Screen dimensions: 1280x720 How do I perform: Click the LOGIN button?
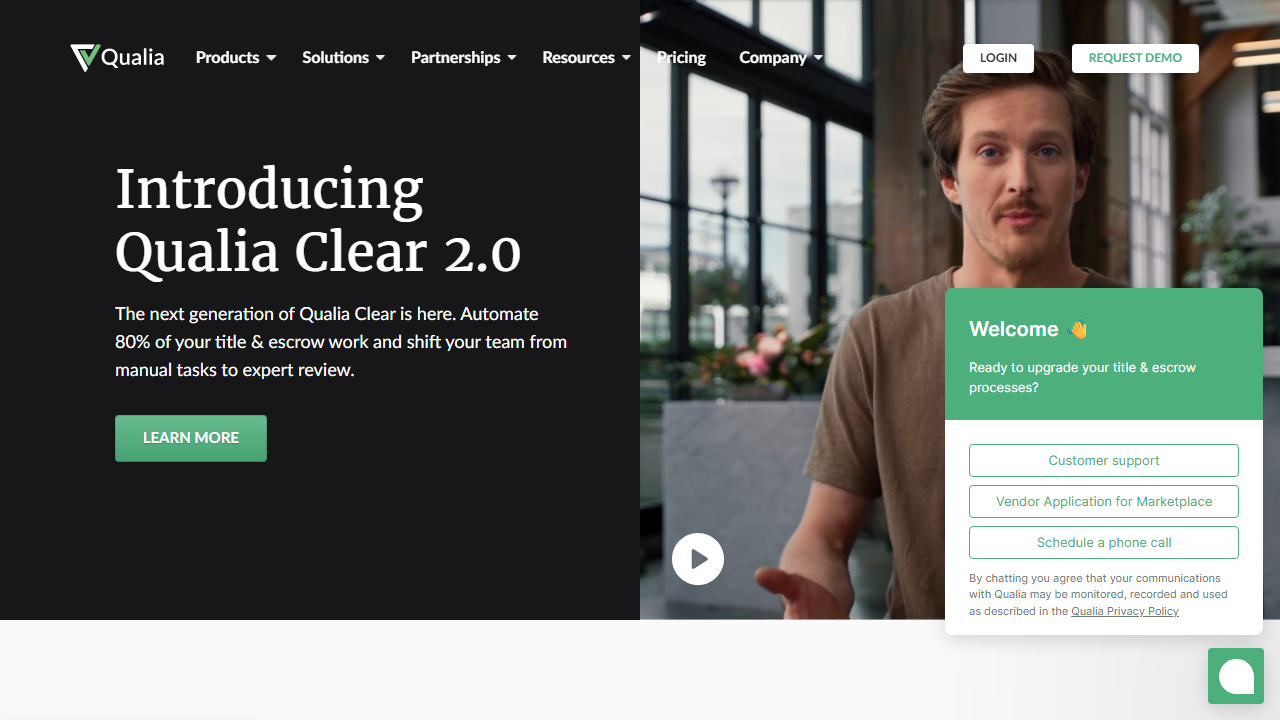[998, 58]
